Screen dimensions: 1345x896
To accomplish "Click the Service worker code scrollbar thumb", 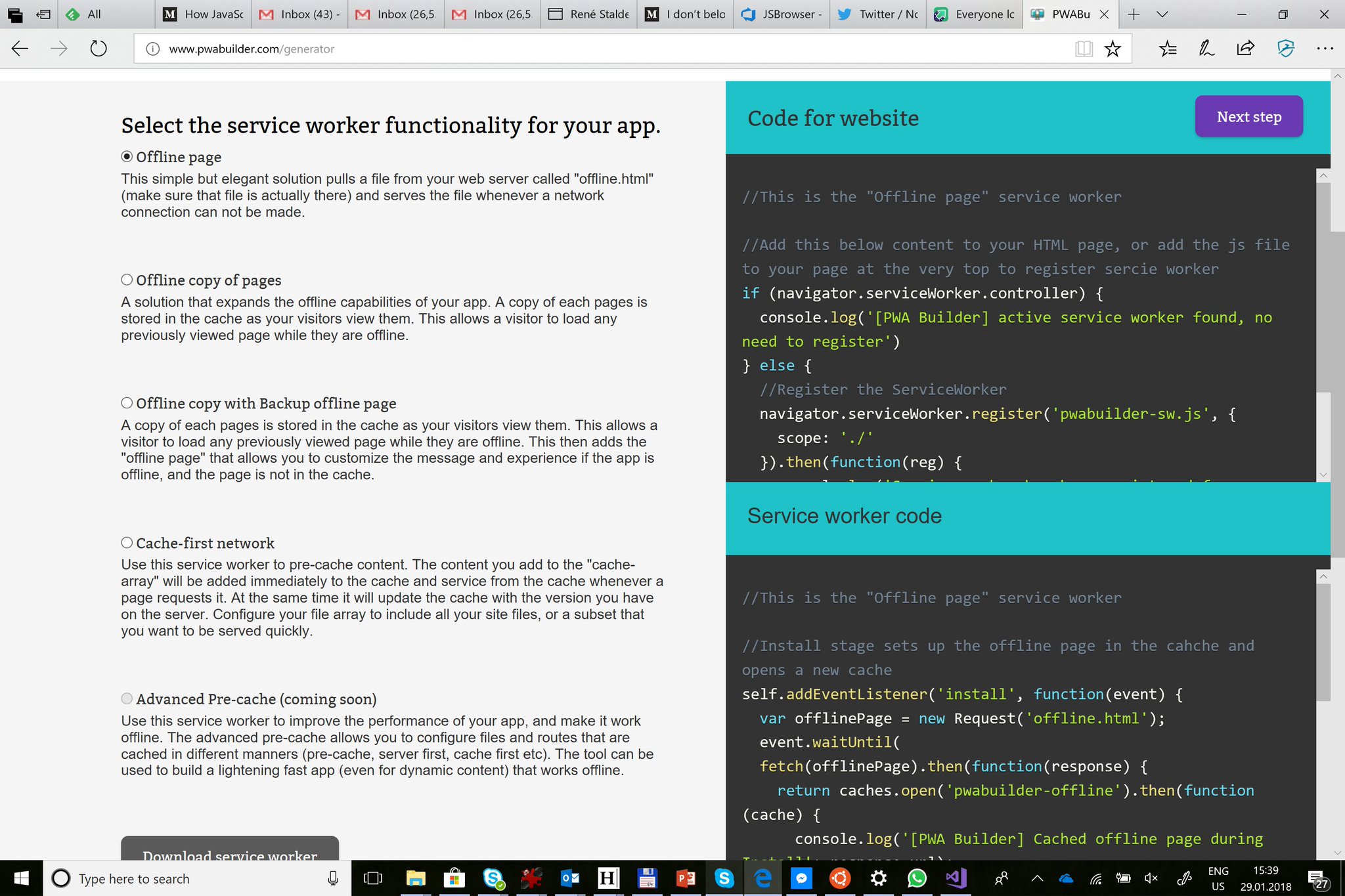I will tap(1323, 642).
